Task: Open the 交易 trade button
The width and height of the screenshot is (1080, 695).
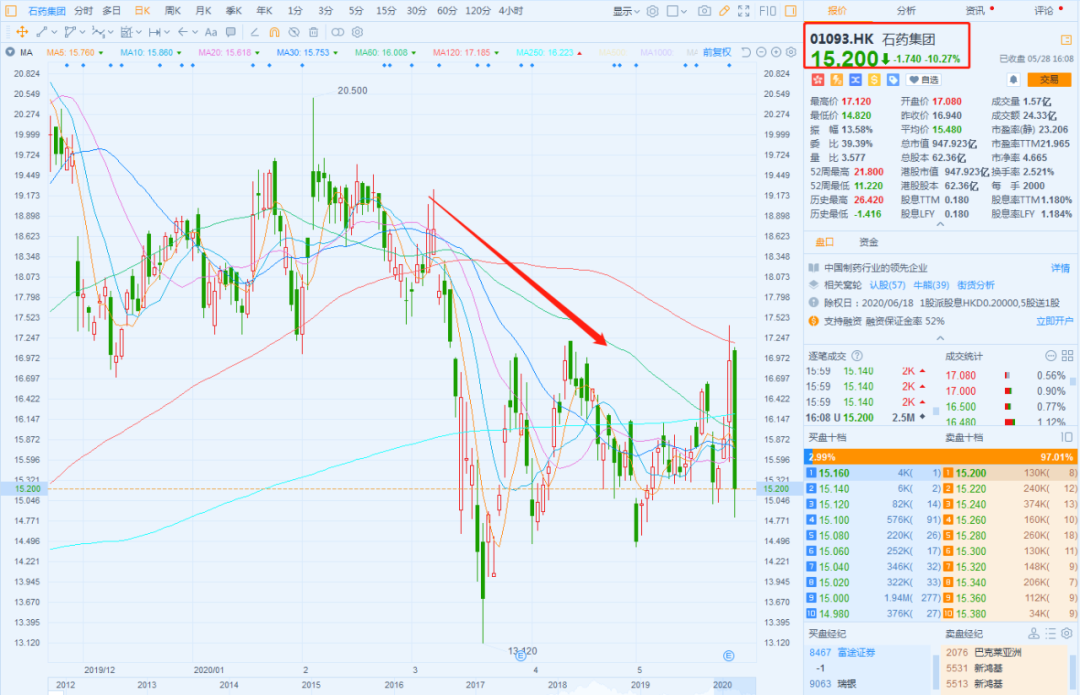Action: 1049,80
